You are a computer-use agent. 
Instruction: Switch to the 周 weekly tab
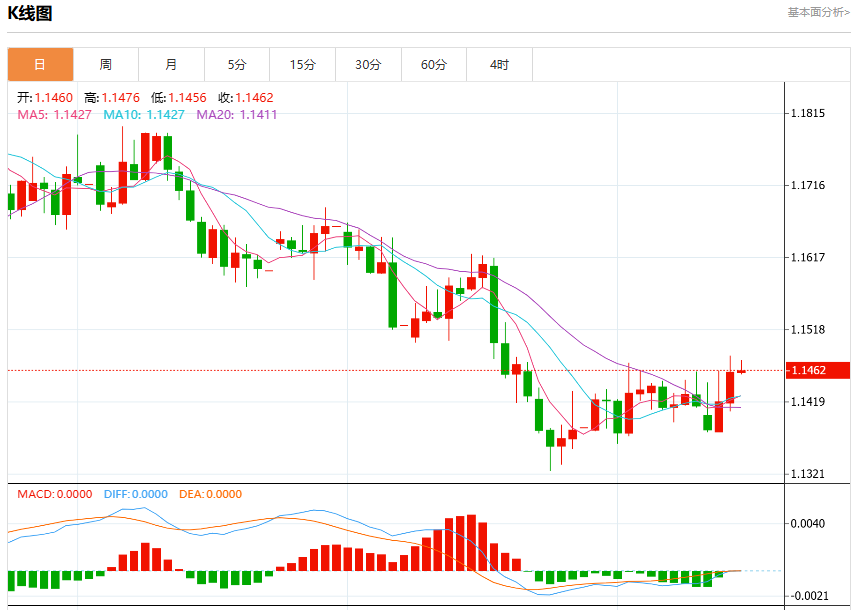[106, 64]
